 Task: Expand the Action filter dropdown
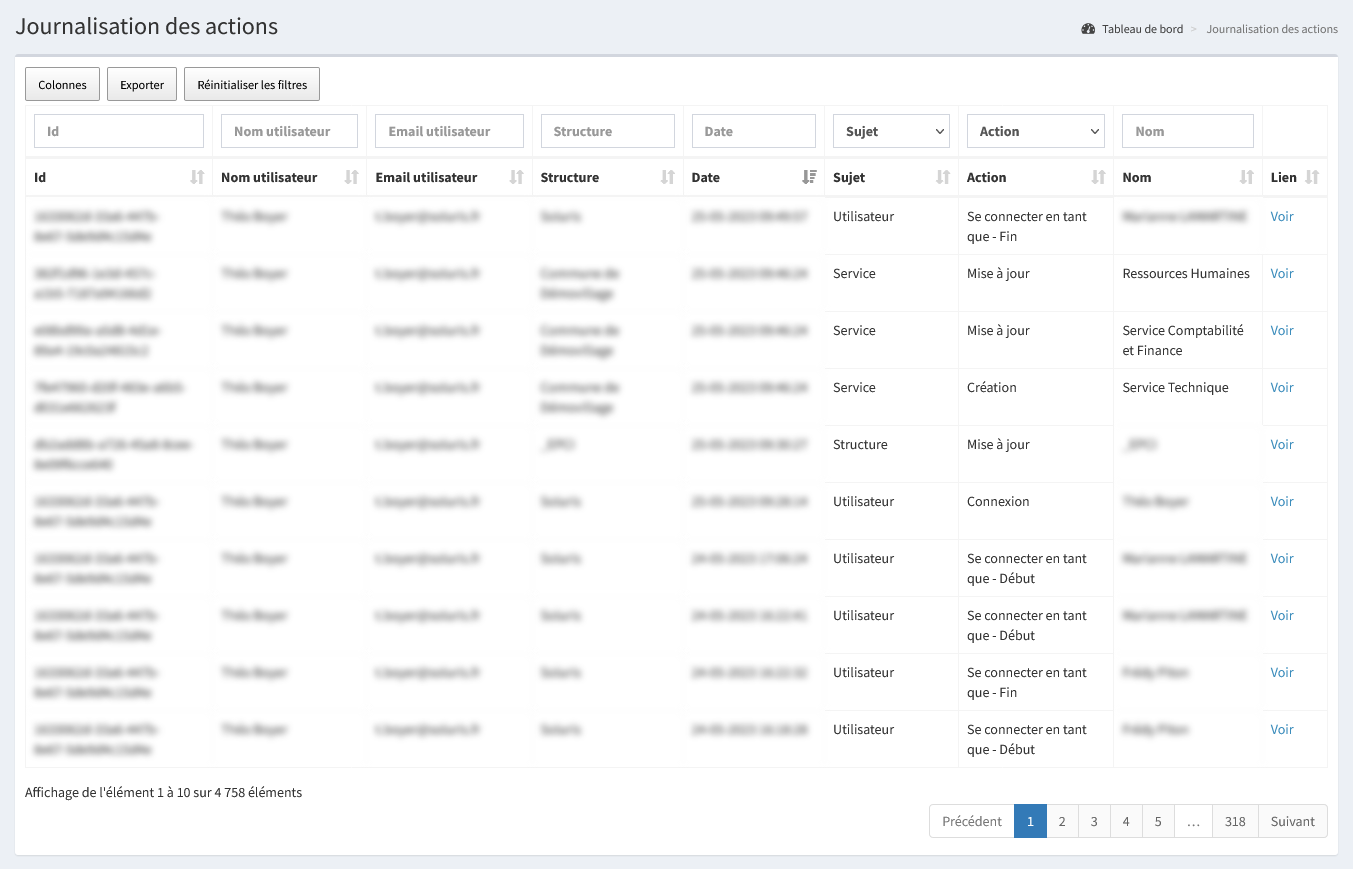(x=1035, y=131)
